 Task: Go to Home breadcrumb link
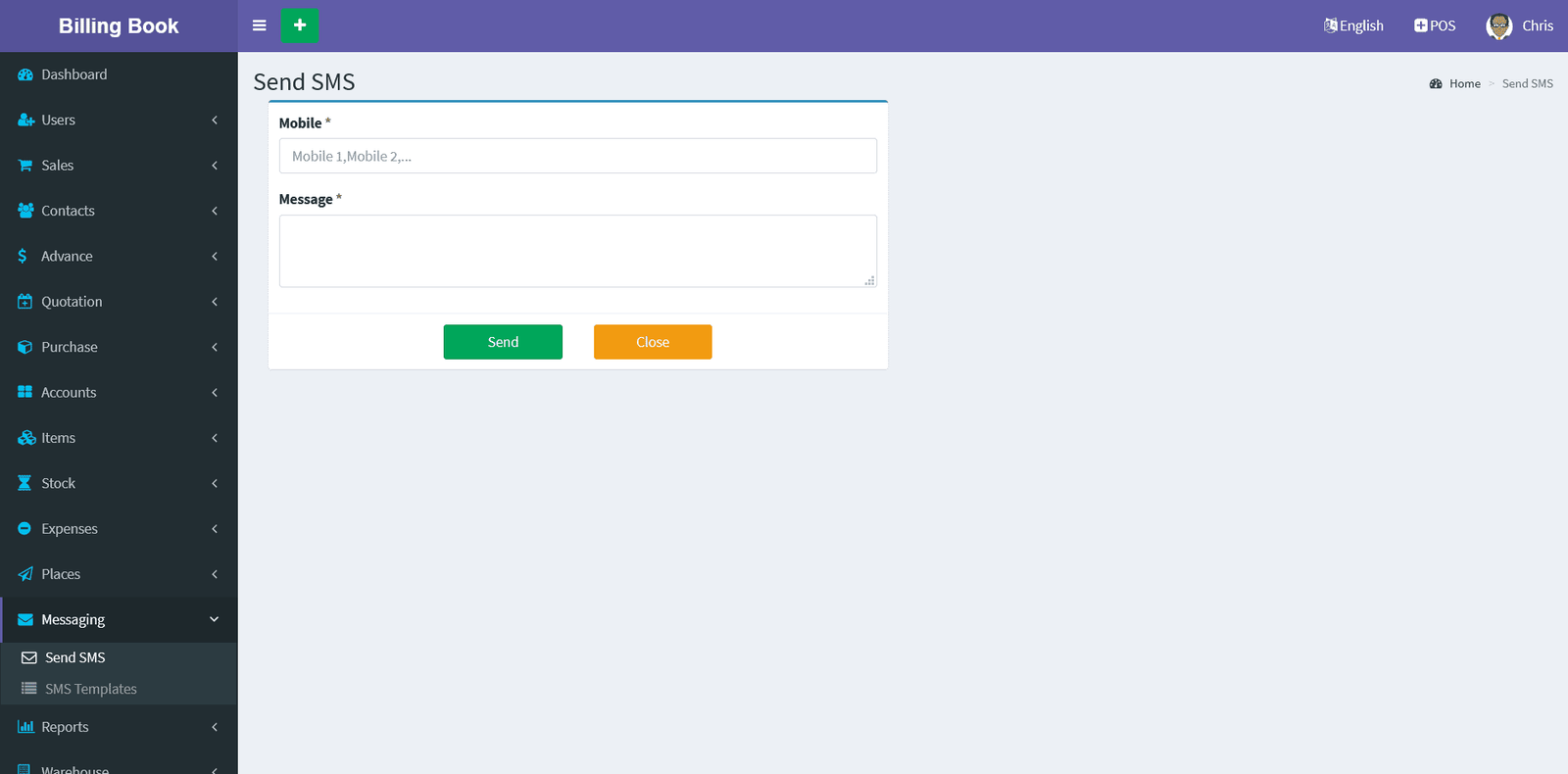click(x=1464, y=84)
